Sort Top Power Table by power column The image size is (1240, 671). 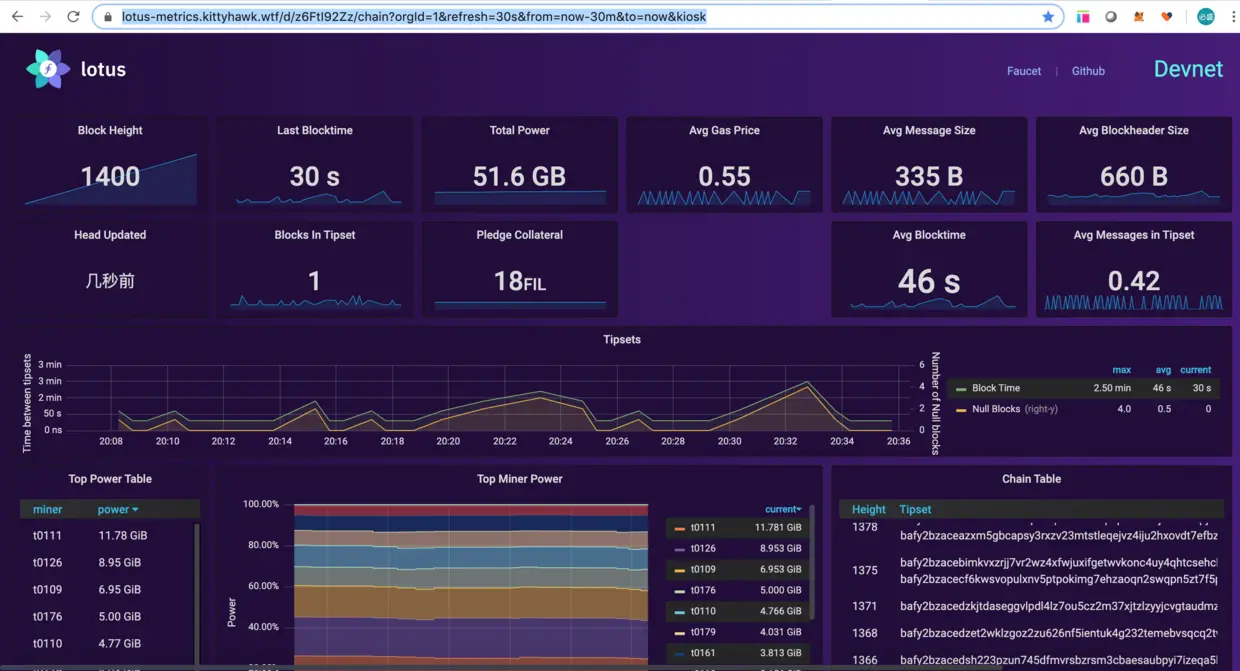[x=118, y=509]
